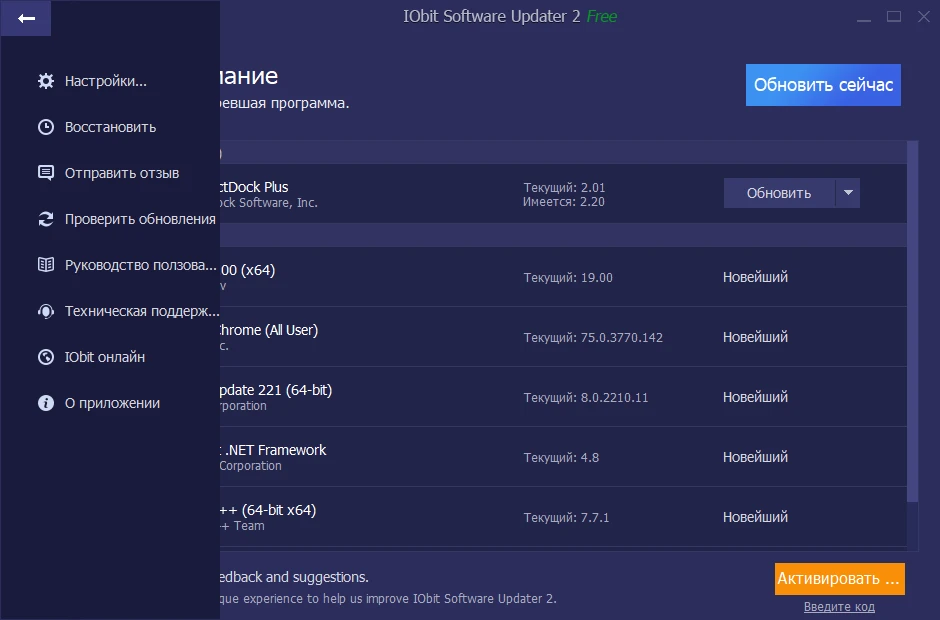940x620 pixels.
Task: Click the Введите код link
Action: click(839, 607)
